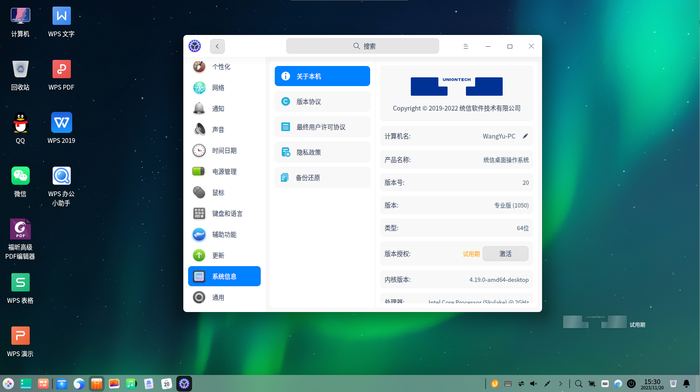This screenshot has width=700, height=392.
Task: Select 系统信息 in sidebar
Action: (224, 276)
